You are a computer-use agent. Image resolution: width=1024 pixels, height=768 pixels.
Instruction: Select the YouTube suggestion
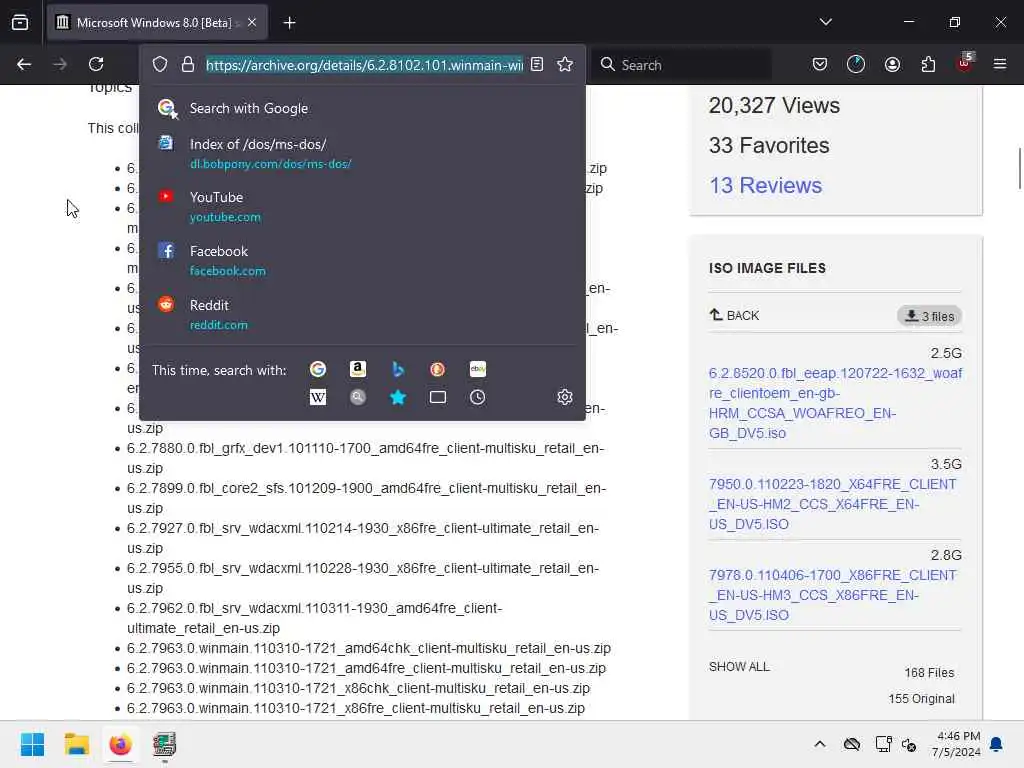coord(362,206)
